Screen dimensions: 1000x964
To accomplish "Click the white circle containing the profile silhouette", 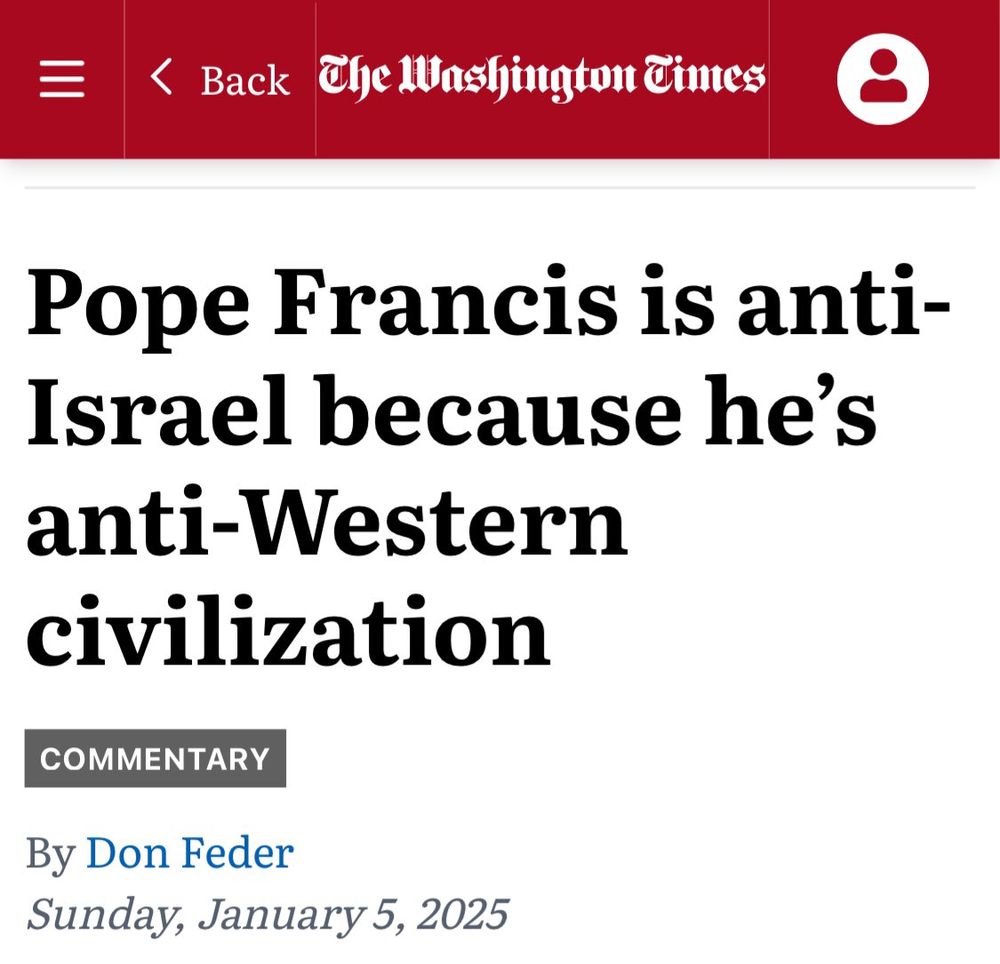I will click(884, 78).
